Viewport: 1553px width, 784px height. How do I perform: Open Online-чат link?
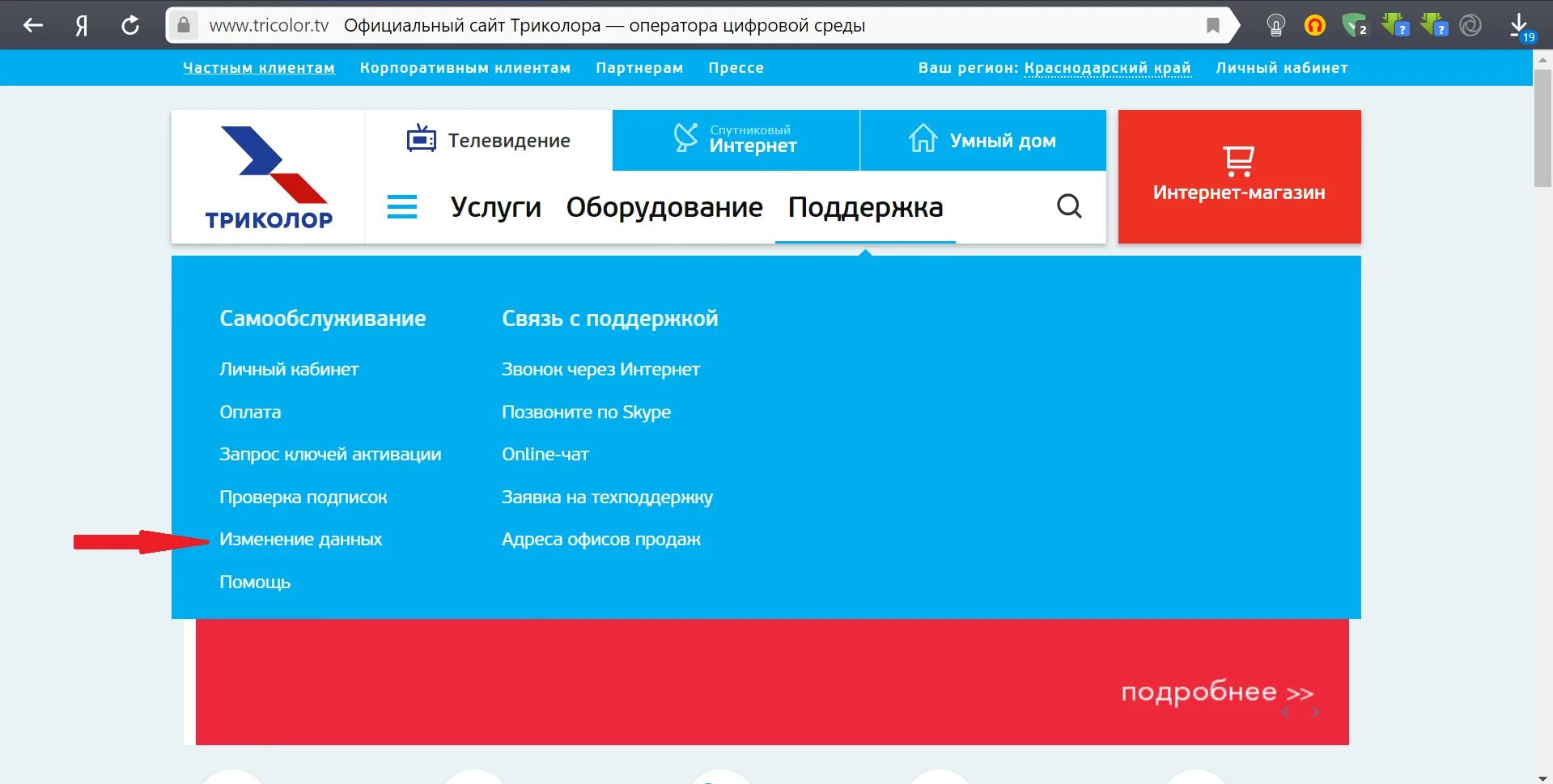[545, 454]
